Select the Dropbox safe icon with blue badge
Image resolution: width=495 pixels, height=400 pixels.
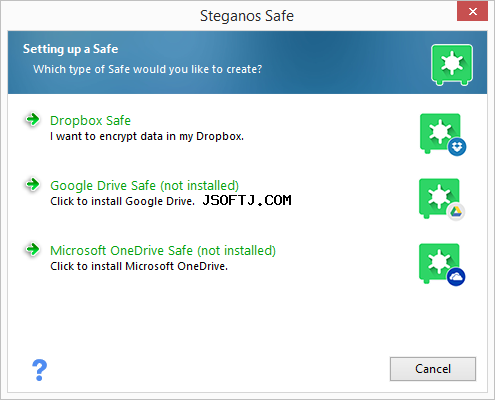pos(443,135)
